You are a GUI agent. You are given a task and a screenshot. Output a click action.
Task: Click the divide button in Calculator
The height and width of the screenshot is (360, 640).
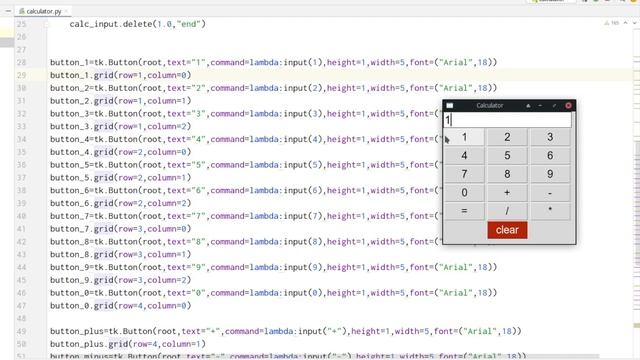(507, 211)
